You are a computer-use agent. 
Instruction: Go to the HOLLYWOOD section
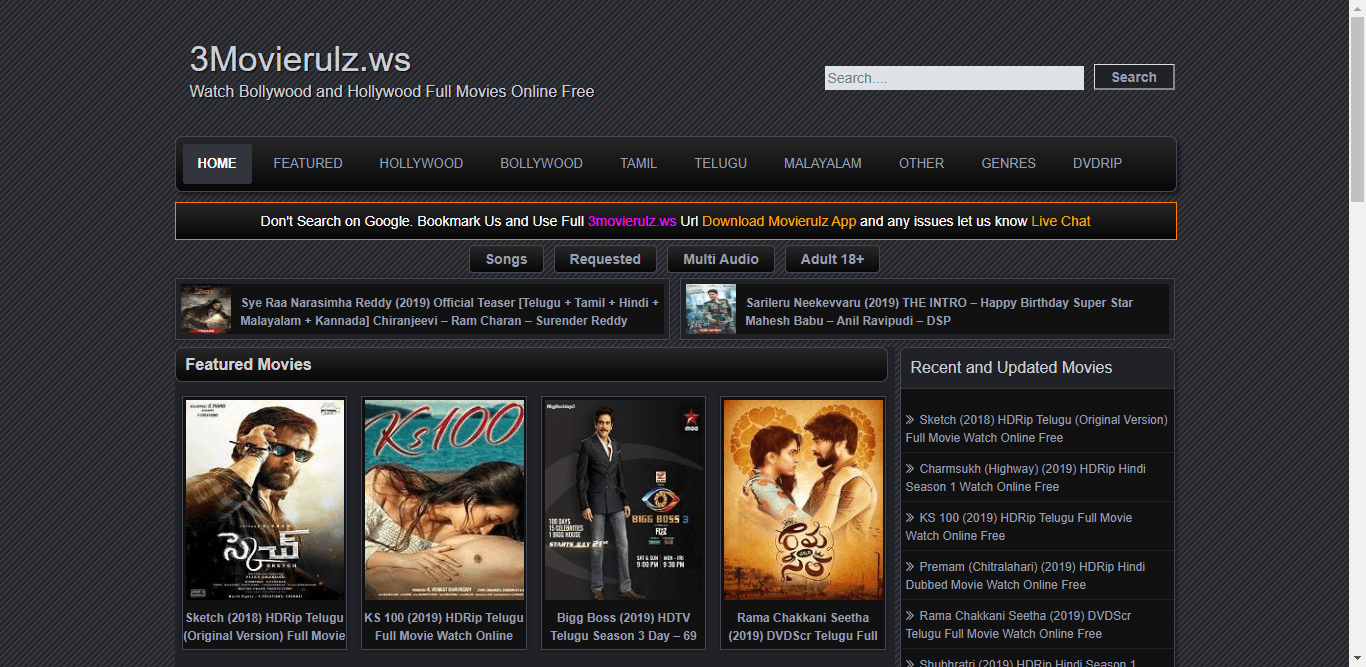tap(421, 163)
